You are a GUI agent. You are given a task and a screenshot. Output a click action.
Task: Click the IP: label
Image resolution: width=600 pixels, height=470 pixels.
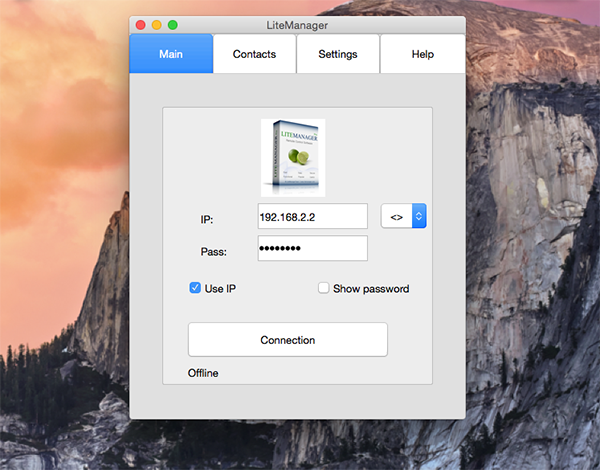click(207, 219)
